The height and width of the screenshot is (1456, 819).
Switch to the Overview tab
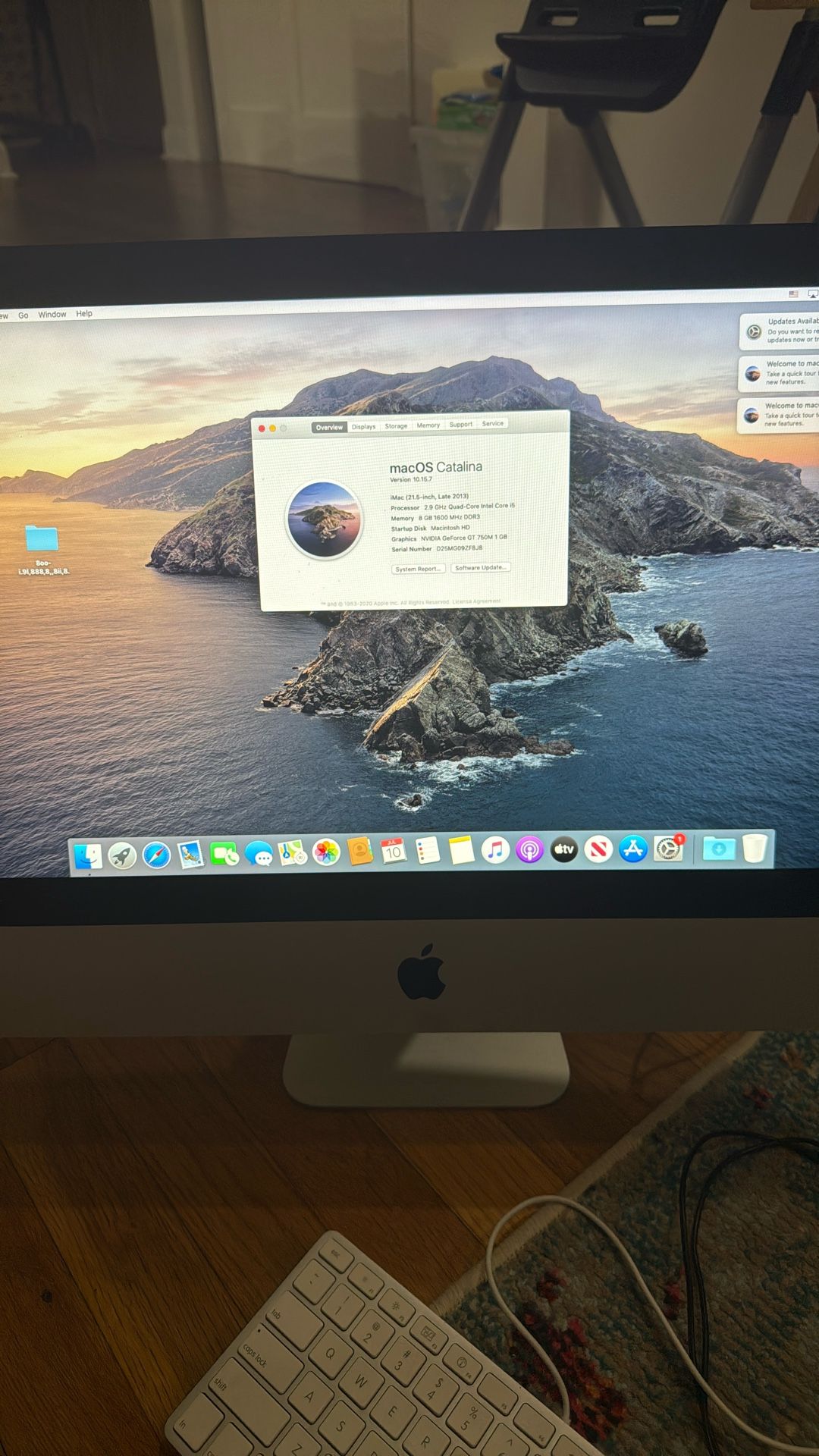coord(329,427)
